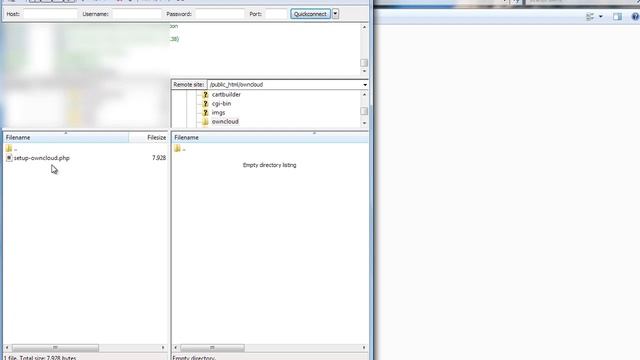Click remote pane horizontal scrollbar left arrow

[x=176, y=348]
